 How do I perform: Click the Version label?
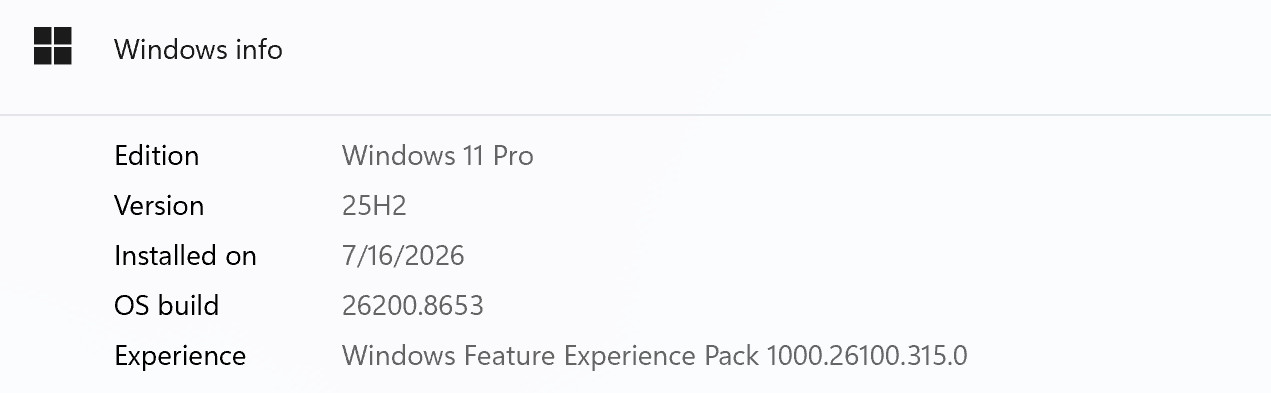[159, 206]
